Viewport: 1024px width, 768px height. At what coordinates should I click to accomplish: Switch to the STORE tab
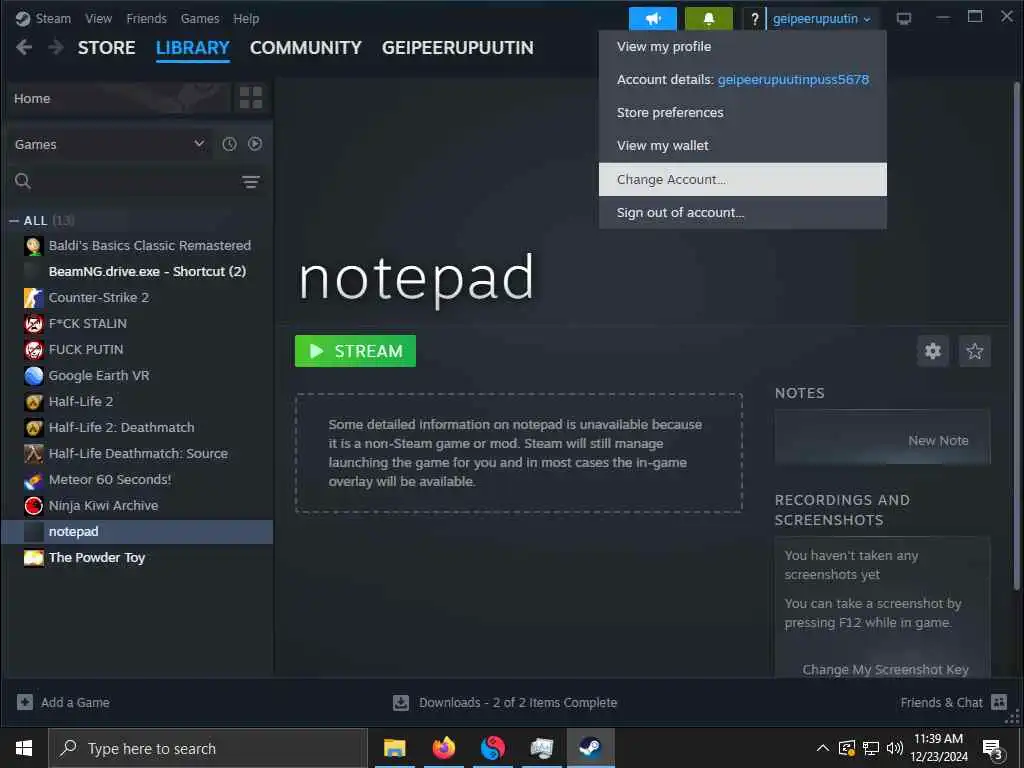coord(106,48)
